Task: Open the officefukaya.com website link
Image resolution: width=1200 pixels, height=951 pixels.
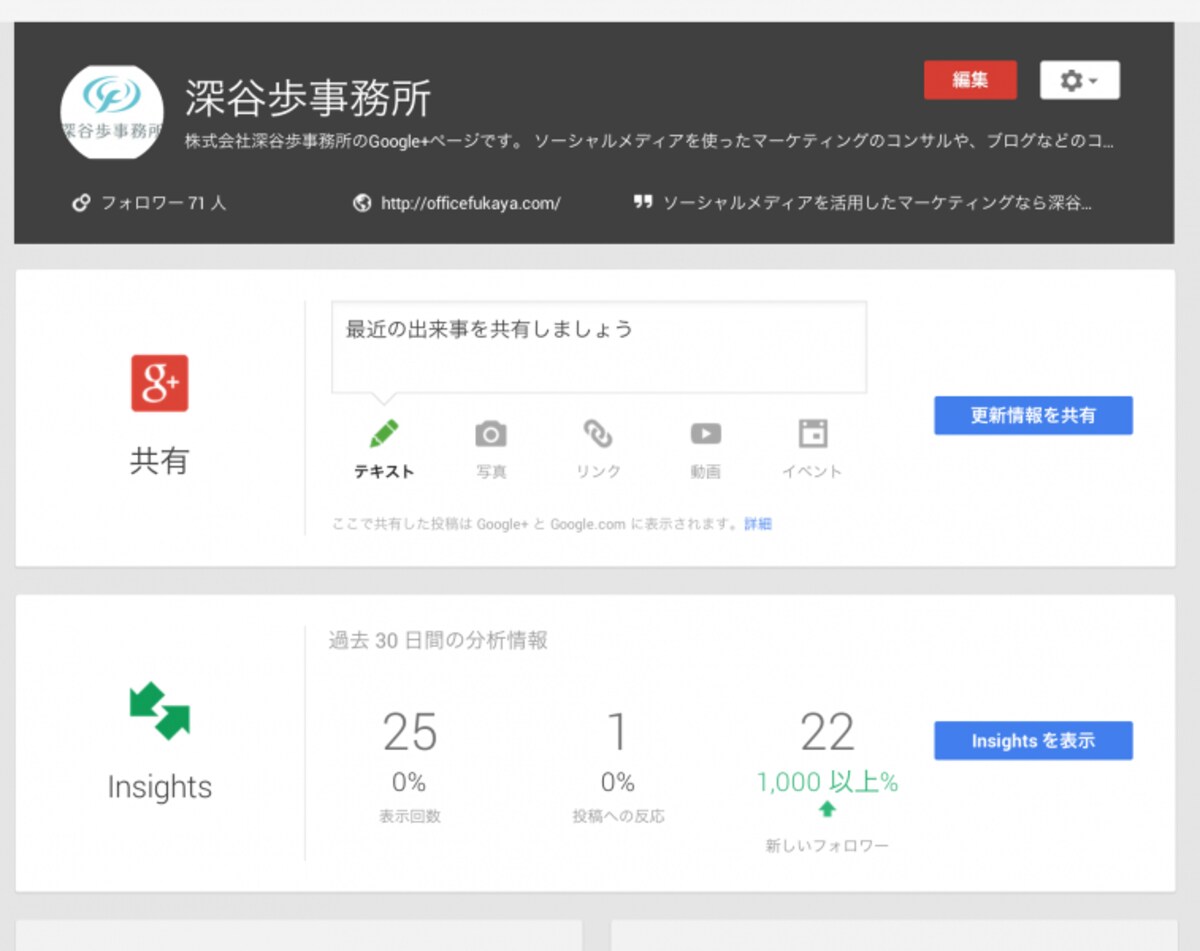Action: pos(470,203)
